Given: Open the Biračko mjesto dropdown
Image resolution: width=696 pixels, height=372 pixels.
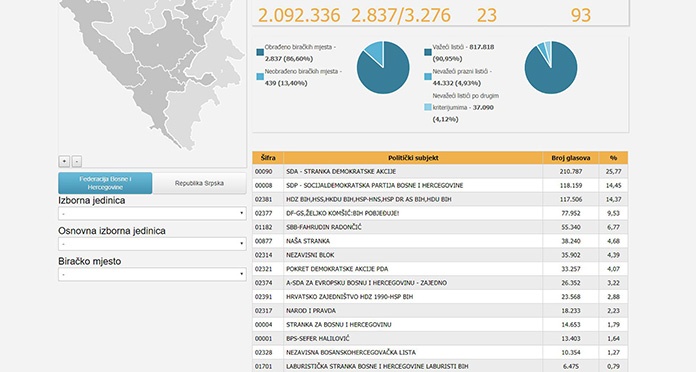Looking at the screenshot, I should pyautogui.click(x=152, y=274).
